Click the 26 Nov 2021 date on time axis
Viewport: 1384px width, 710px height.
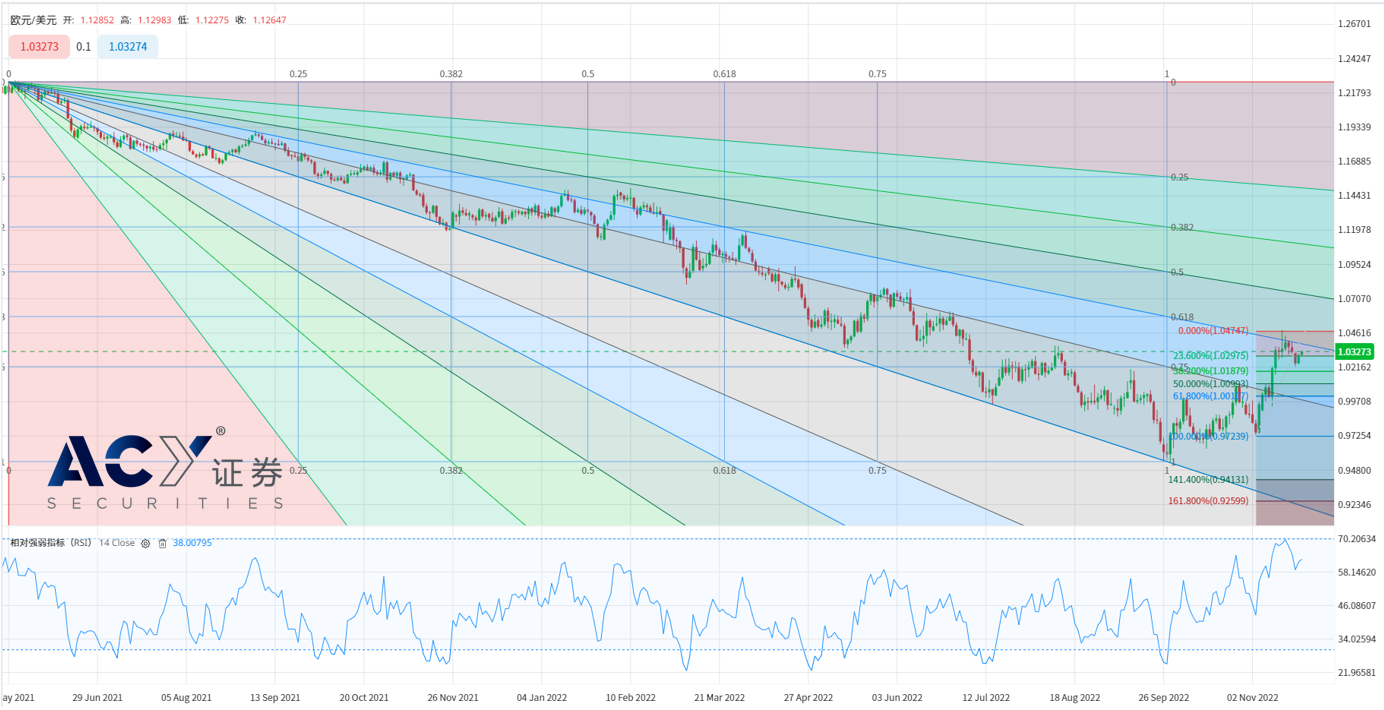point(452,697)
